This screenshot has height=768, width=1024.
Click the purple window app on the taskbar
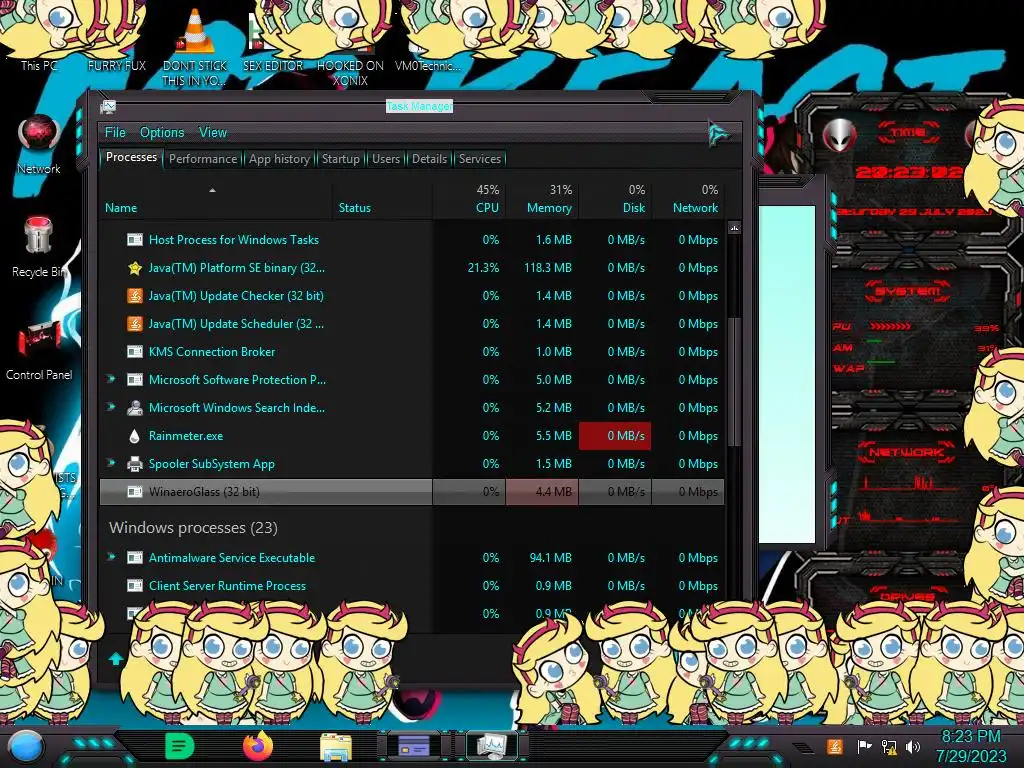(413, 746)
